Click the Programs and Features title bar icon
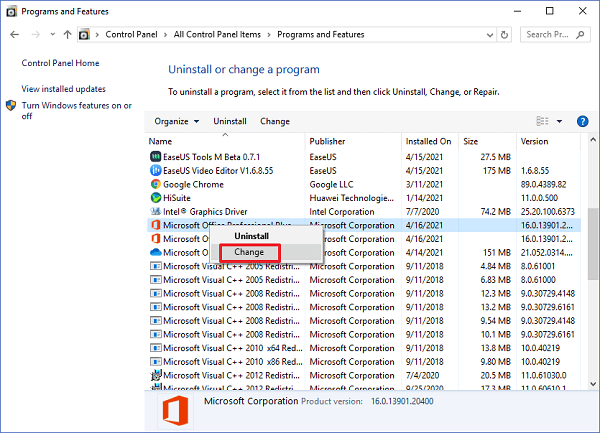This screenshot has height=433, width=600. [11, 12]
